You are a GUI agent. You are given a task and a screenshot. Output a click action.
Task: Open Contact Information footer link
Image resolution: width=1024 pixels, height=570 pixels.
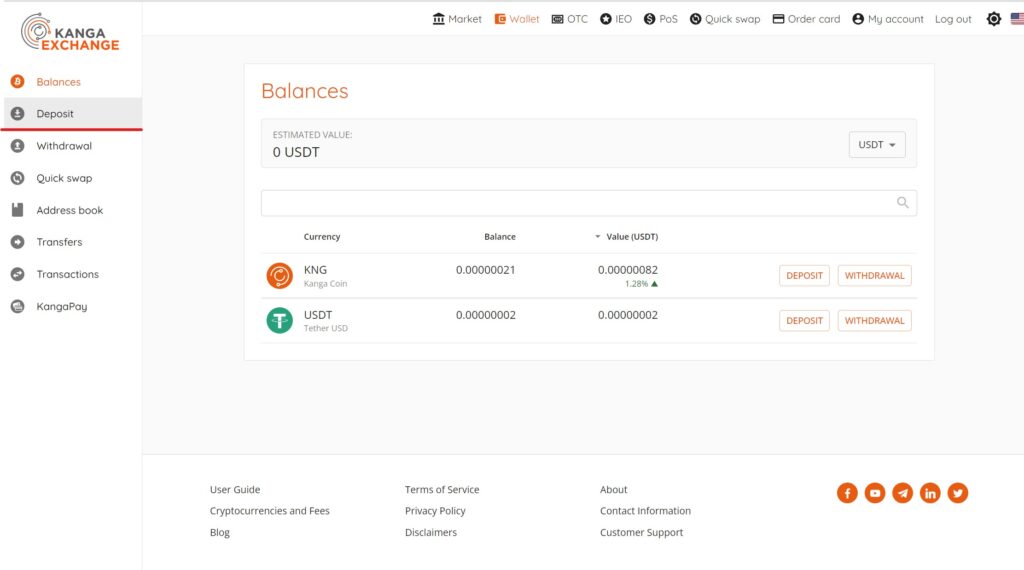(x=645, y=511)
